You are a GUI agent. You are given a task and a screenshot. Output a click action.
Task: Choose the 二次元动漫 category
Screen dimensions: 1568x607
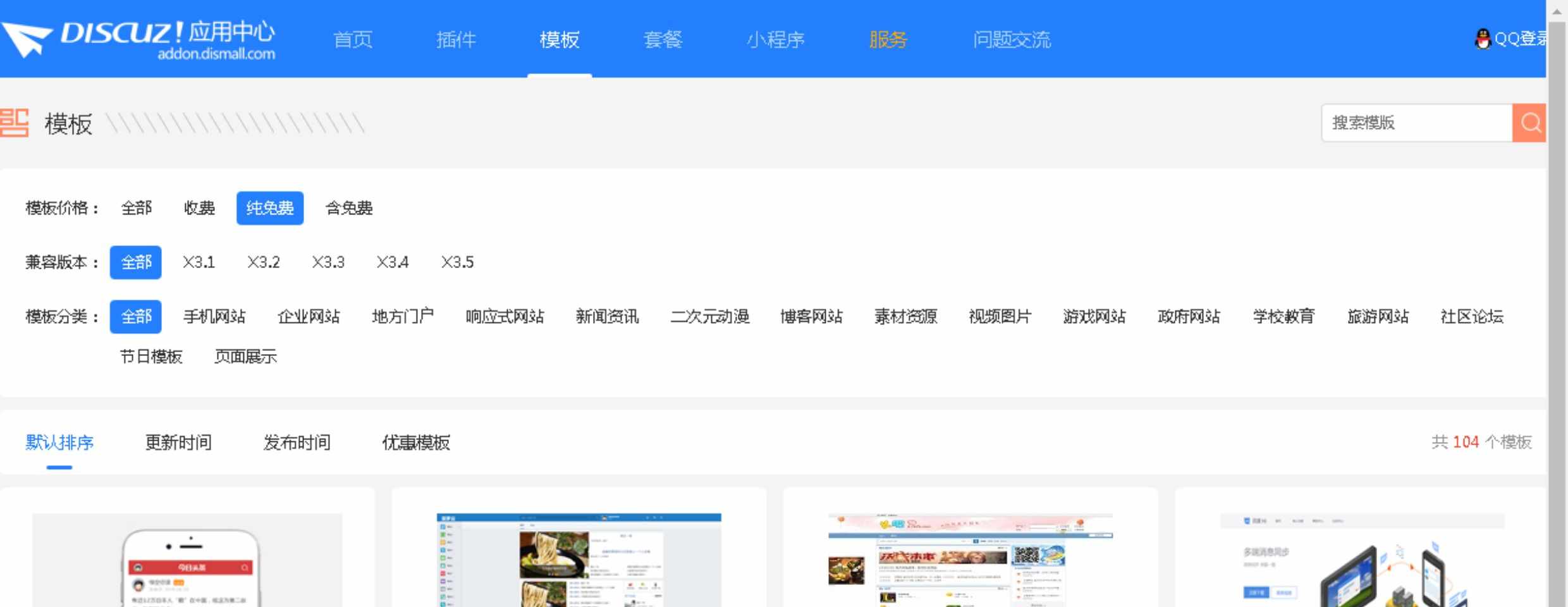[709, 317]
